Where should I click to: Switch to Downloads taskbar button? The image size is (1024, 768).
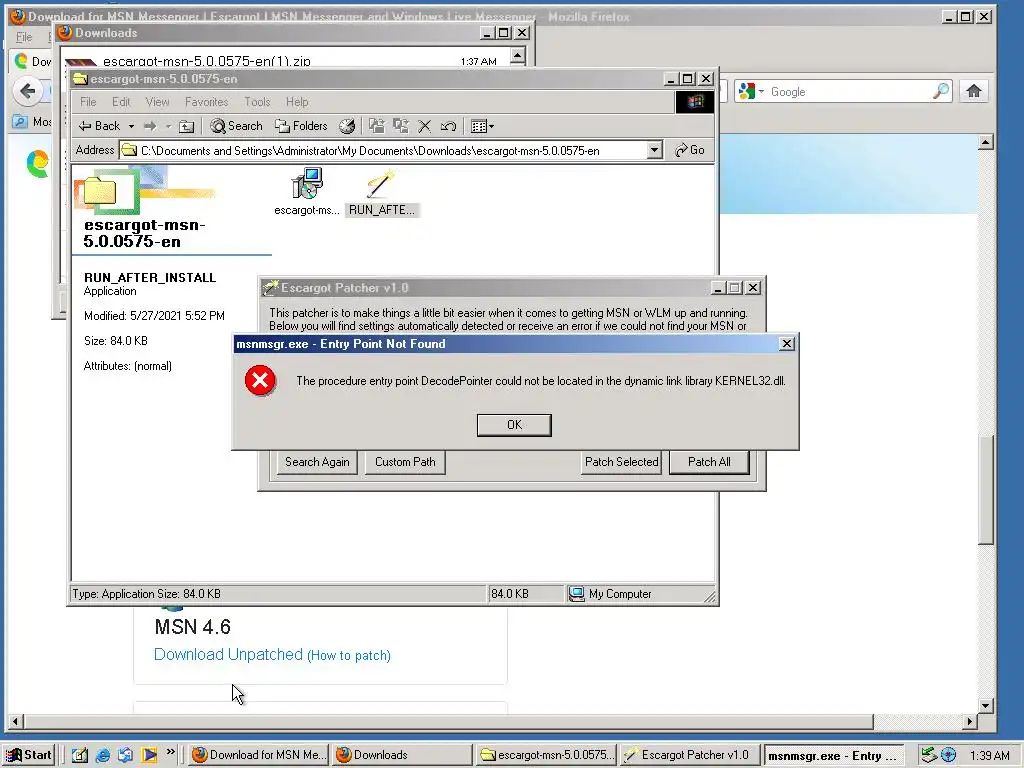point(402,755)
